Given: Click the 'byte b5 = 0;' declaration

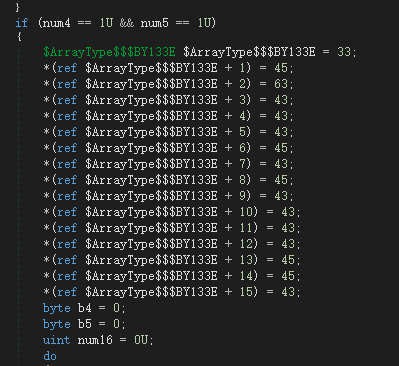Looking at the screenshot, I should (84, 324).
